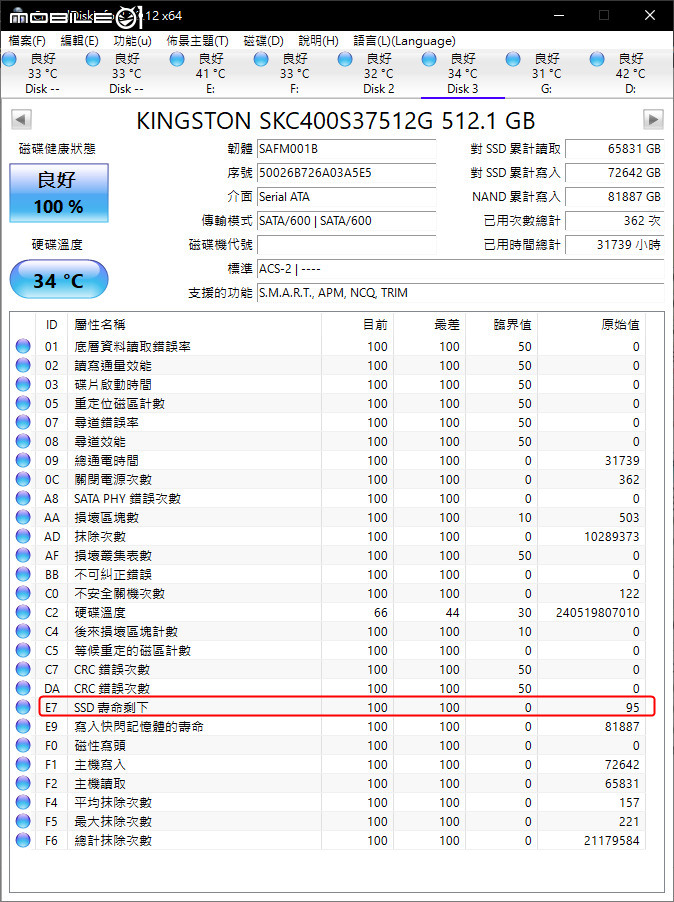The height and width of the screenshot is (902, 674).
Task: Click the firmware field SAFM001B
Action: 346,149
